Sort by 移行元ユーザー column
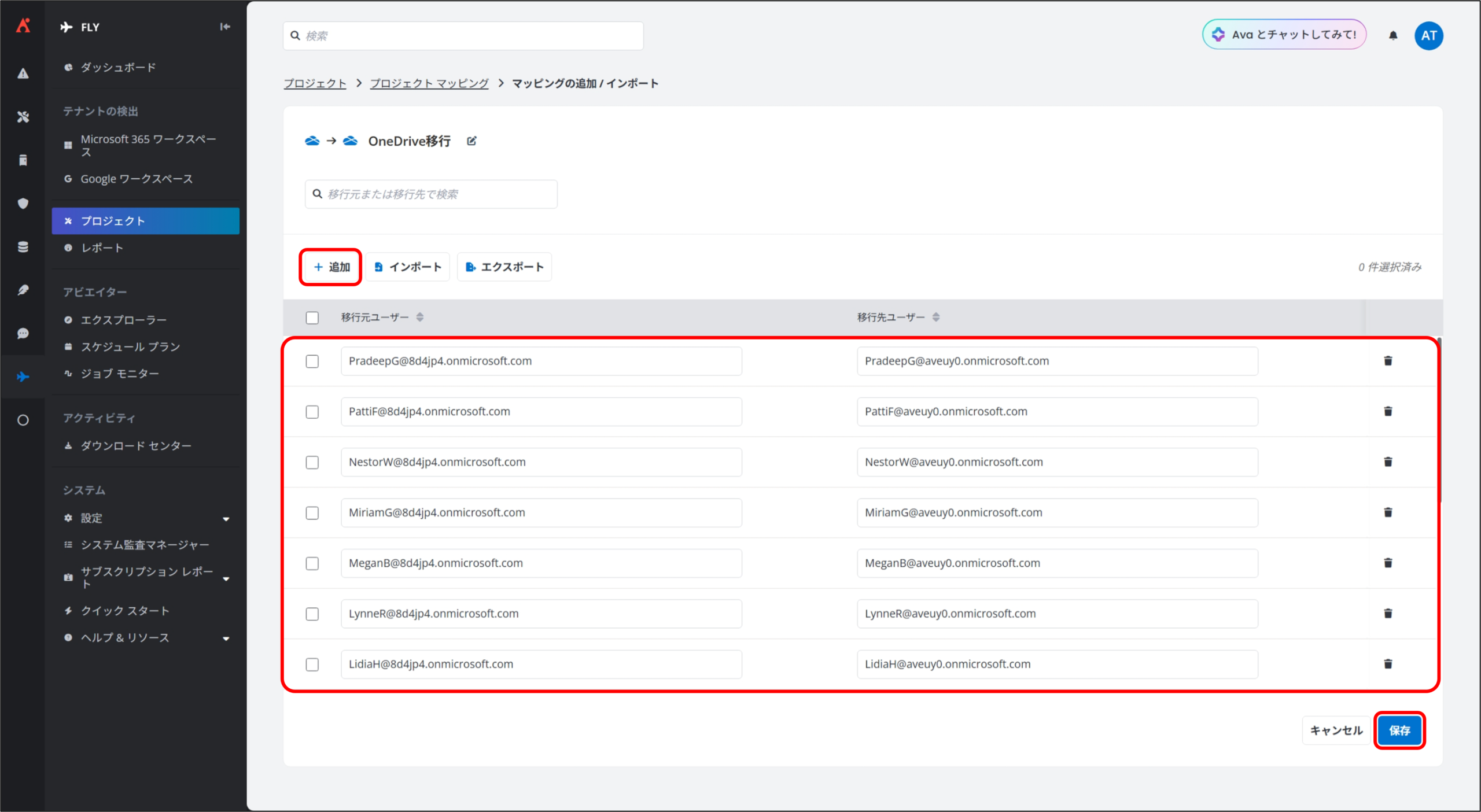The height and width of the screenshot is (812, 1481). pyautogui.click(x=420, y=317)
